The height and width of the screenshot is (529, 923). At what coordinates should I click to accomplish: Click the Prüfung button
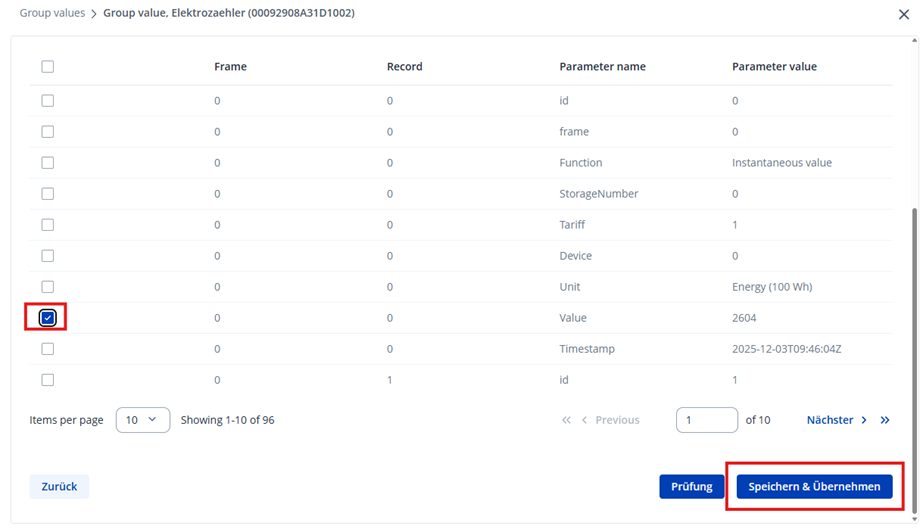pos(691,487)
